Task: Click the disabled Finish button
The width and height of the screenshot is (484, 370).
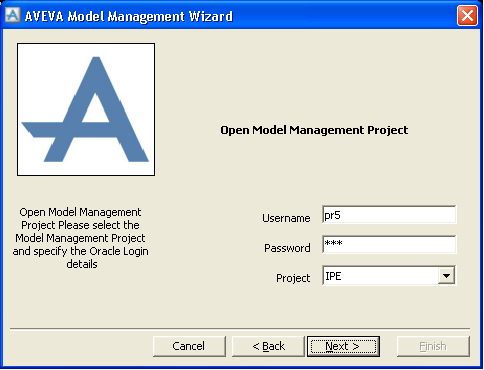Action: (433, 346)
